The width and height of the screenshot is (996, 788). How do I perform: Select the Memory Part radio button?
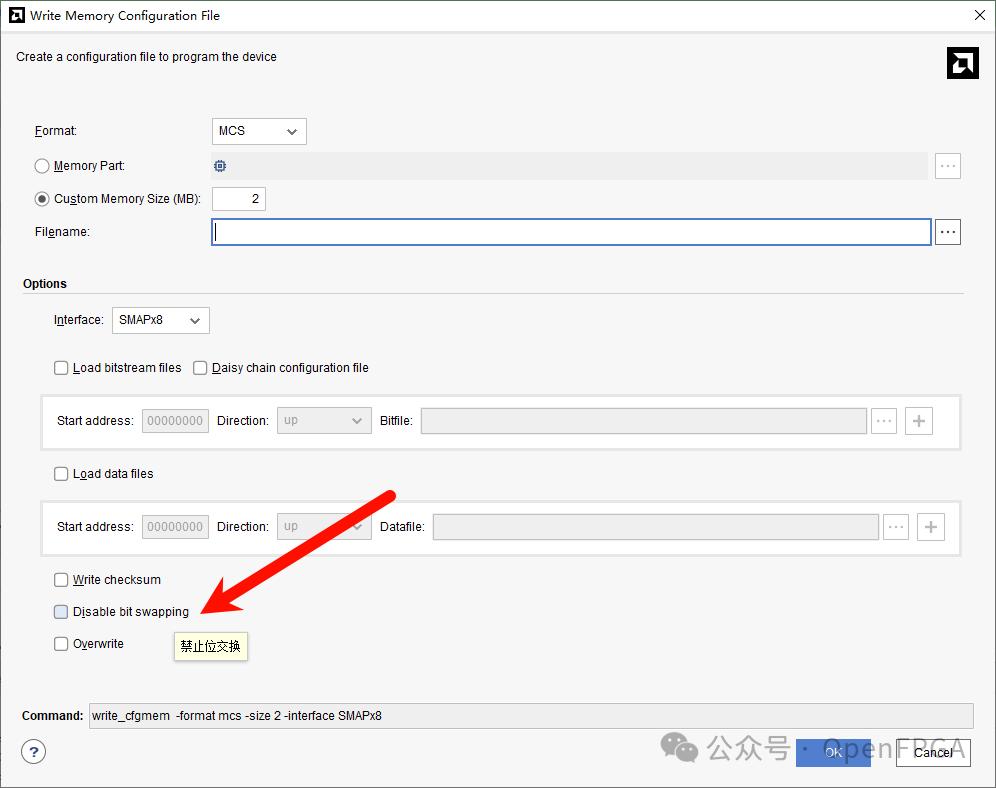click(42, 166)
